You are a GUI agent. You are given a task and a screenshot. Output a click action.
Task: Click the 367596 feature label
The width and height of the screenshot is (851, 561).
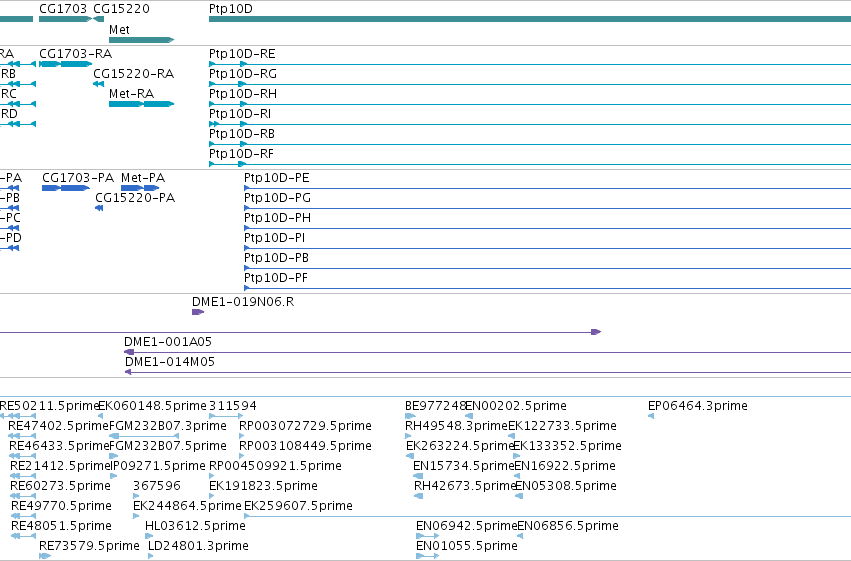coord(157,486)
